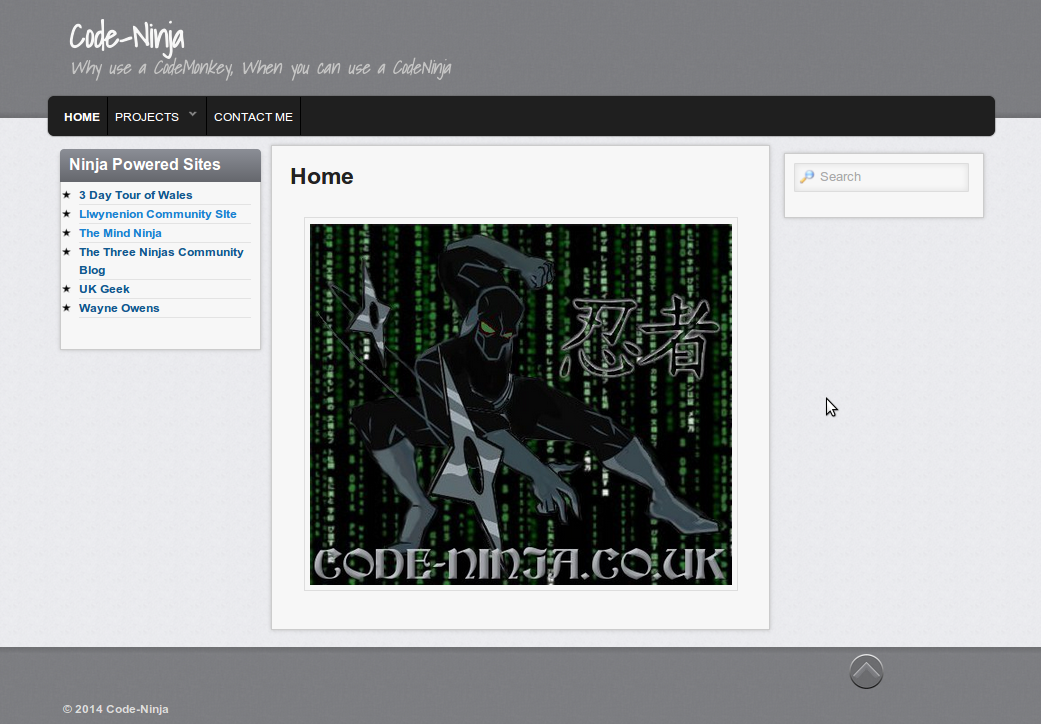The width and height of the screenshot is (1041, 724).
Task: Open the 3 Day Tour of Wales link
Action: tap(135, 195)
